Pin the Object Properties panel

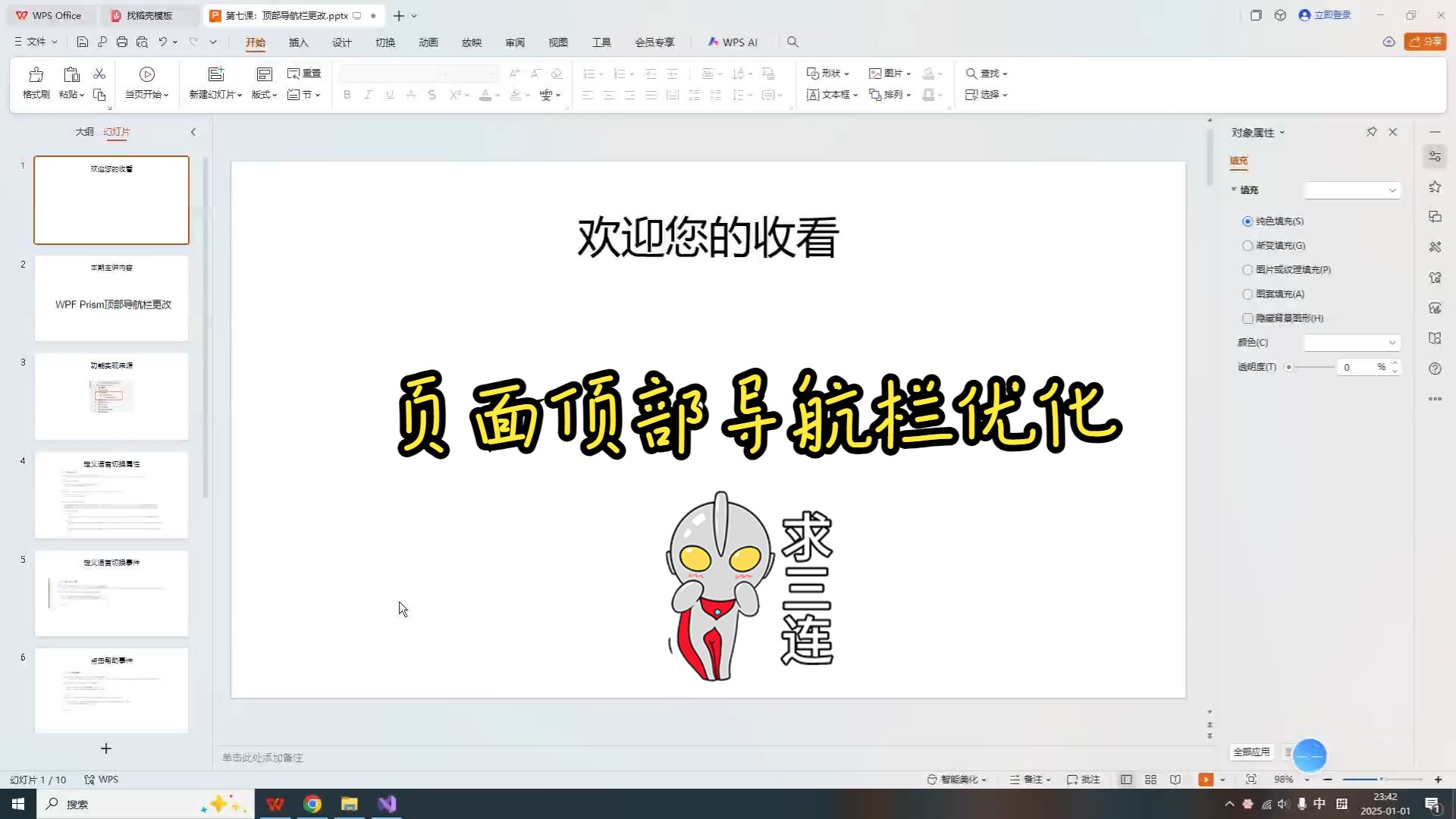1371,132
